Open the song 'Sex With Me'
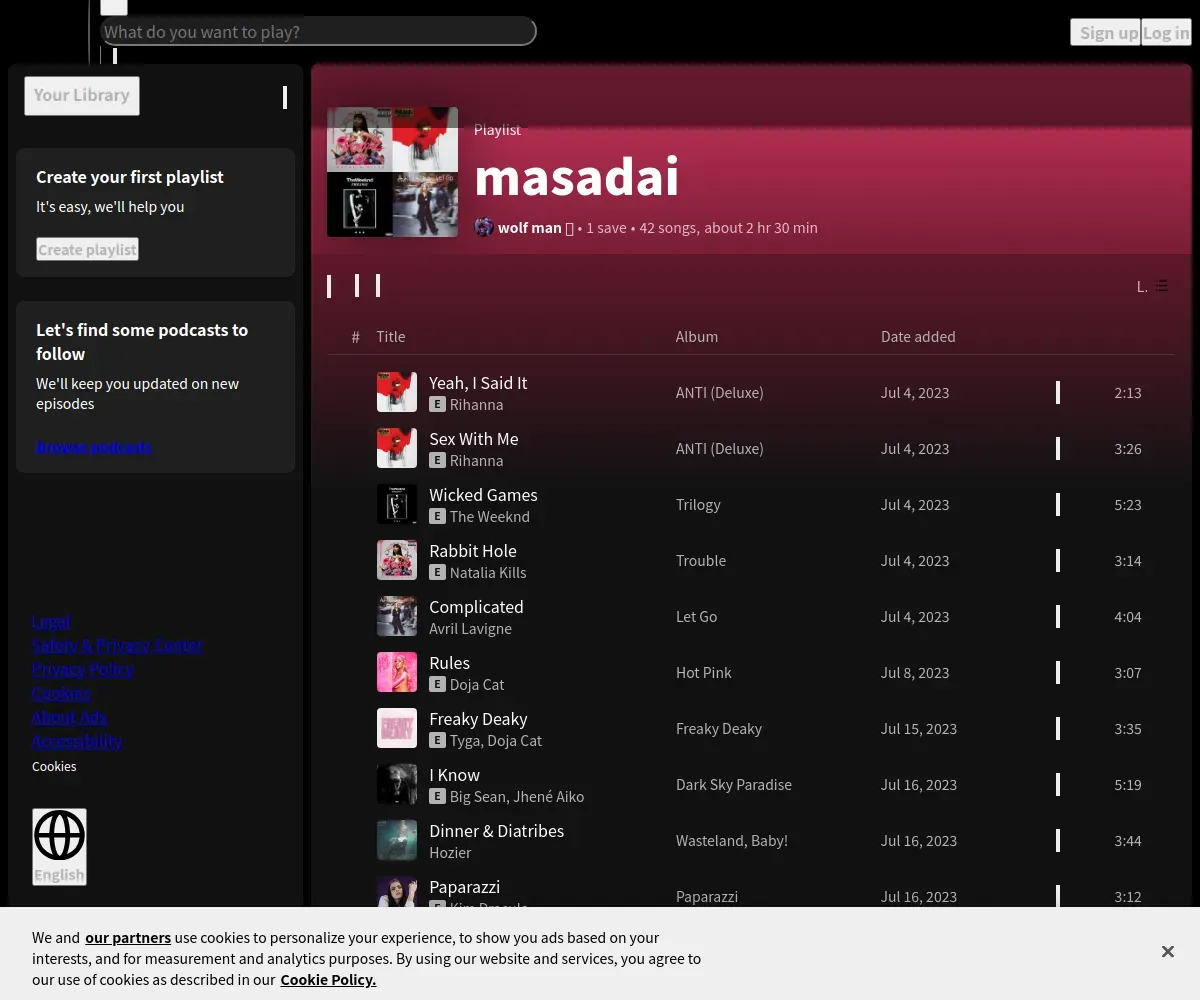The image size is (1200, 1000). tap(474, 438)
